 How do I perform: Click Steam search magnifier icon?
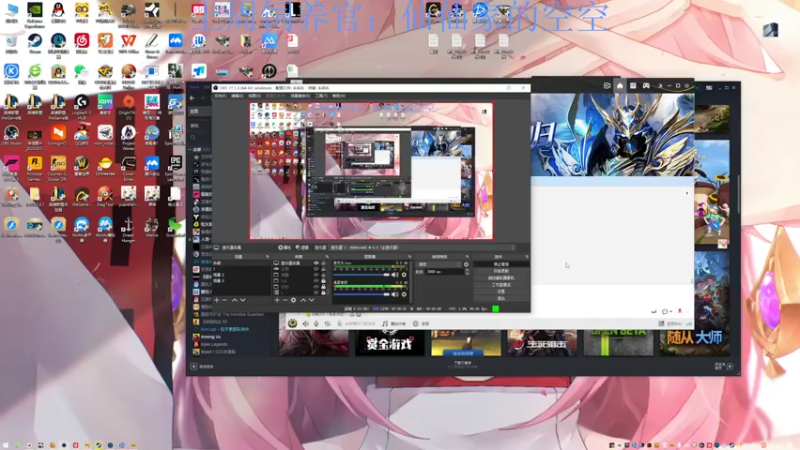click(193, 137)
